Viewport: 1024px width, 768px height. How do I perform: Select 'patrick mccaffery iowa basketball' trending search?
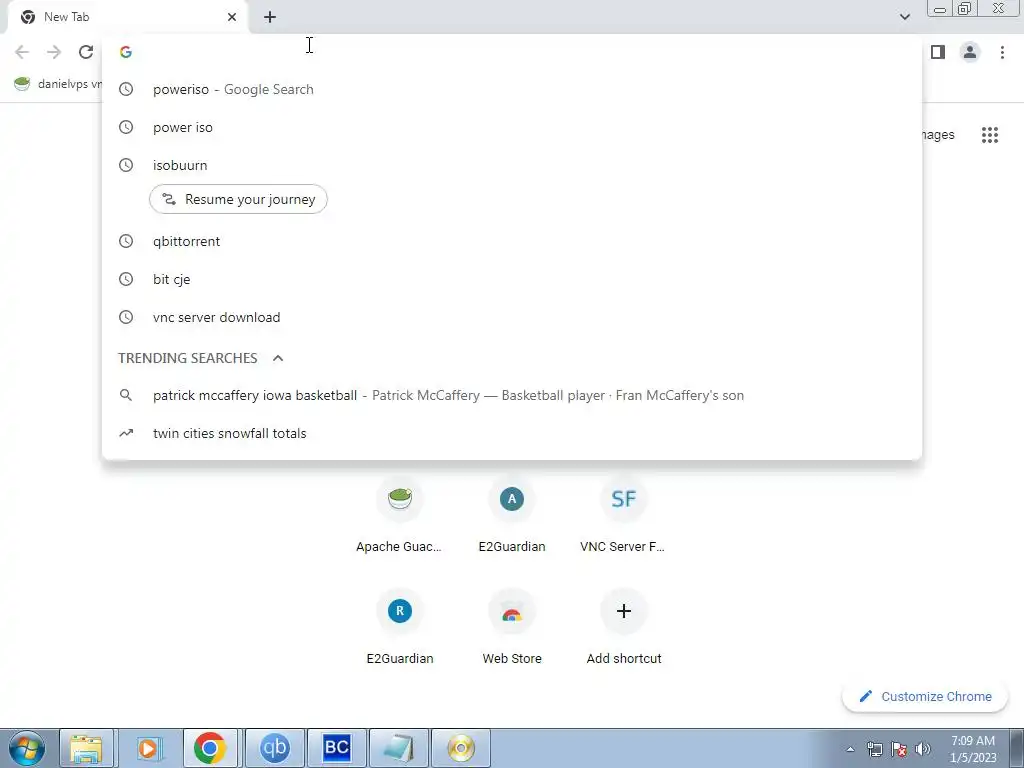512,395
